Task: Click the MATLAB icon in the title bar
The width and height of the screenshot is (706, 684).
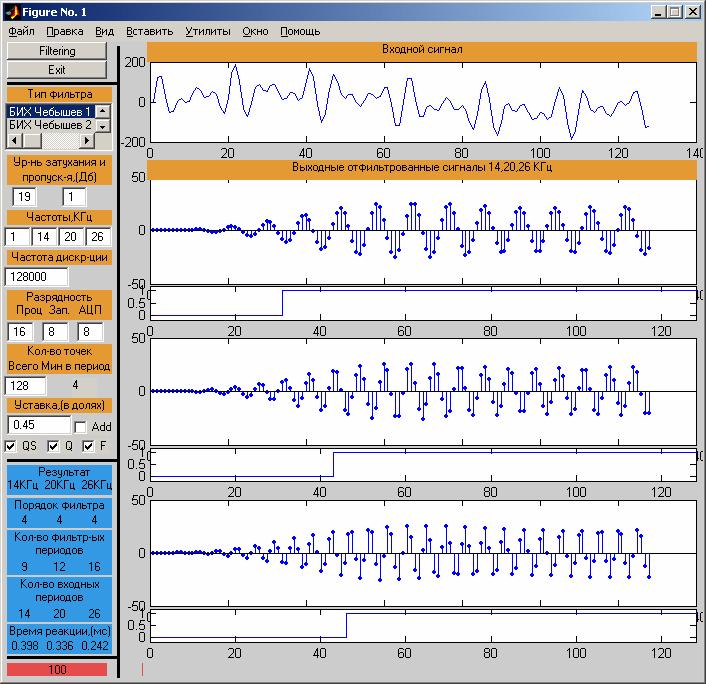Action: [11, 11]
